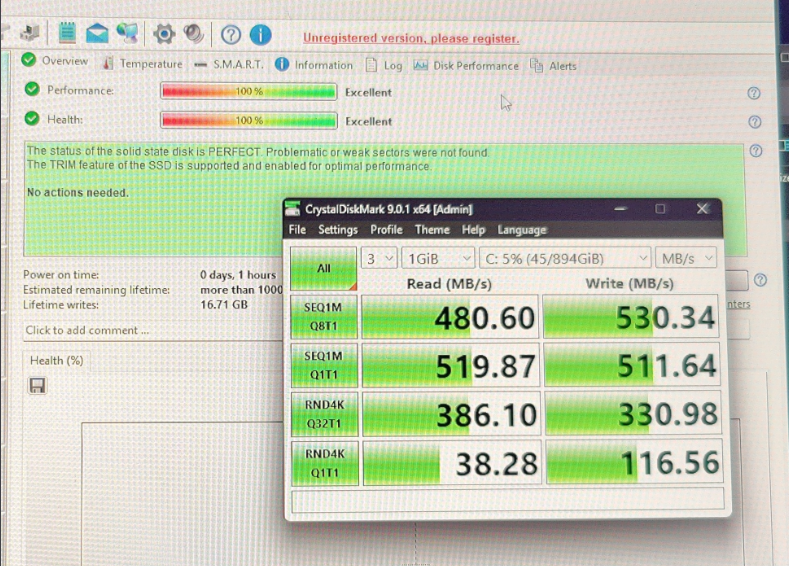Screen dimensions: 789x566
Task: Click help icon beside Performance row
Action: pyautogui.click(x=753, y=93)
